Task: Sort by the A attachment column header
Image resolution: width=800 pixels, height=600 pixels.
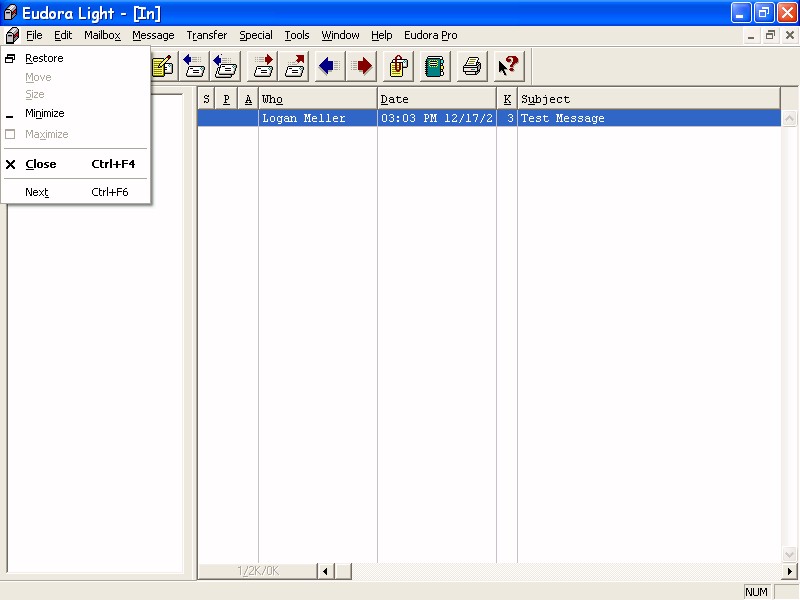Action: click(248, 99)
